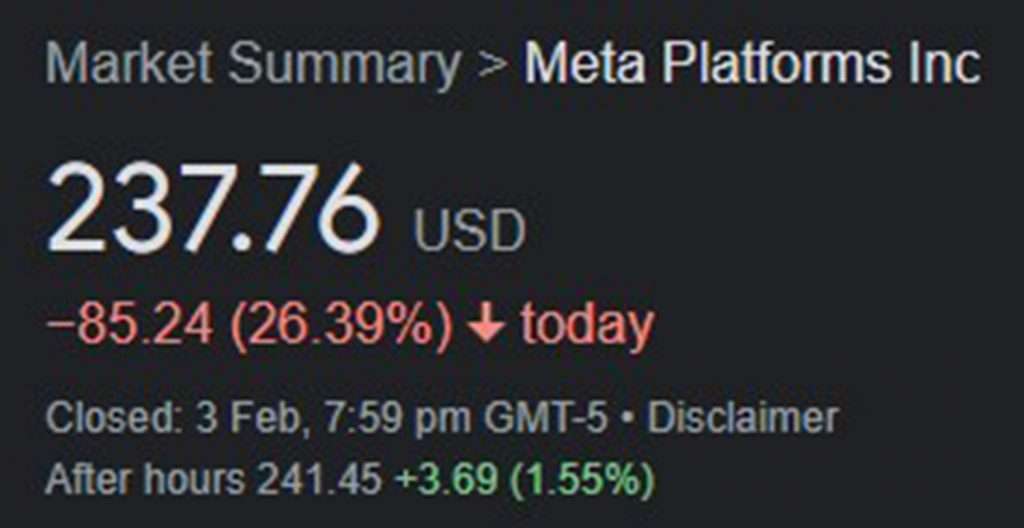Open the Market Summary breadcrumb link
Image resolution: width=1024 pixels, height=528 pixels.
(x=253, y=64)
